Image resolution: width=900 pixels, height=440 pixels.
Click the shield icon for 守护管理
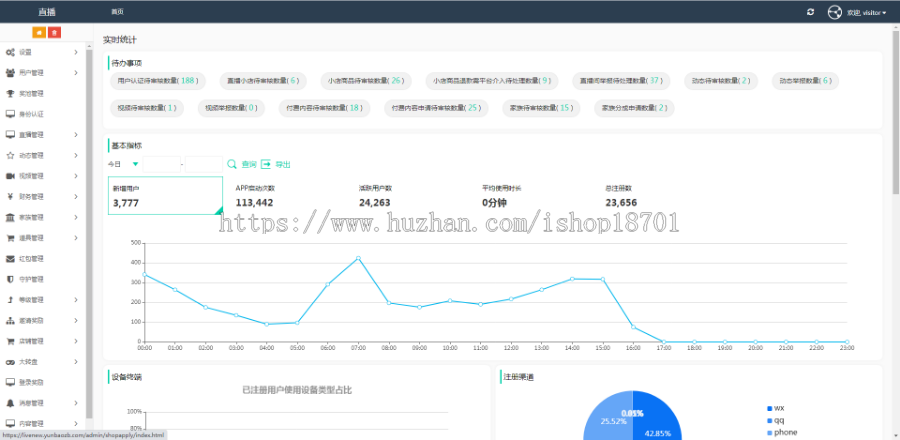point(10,279)
